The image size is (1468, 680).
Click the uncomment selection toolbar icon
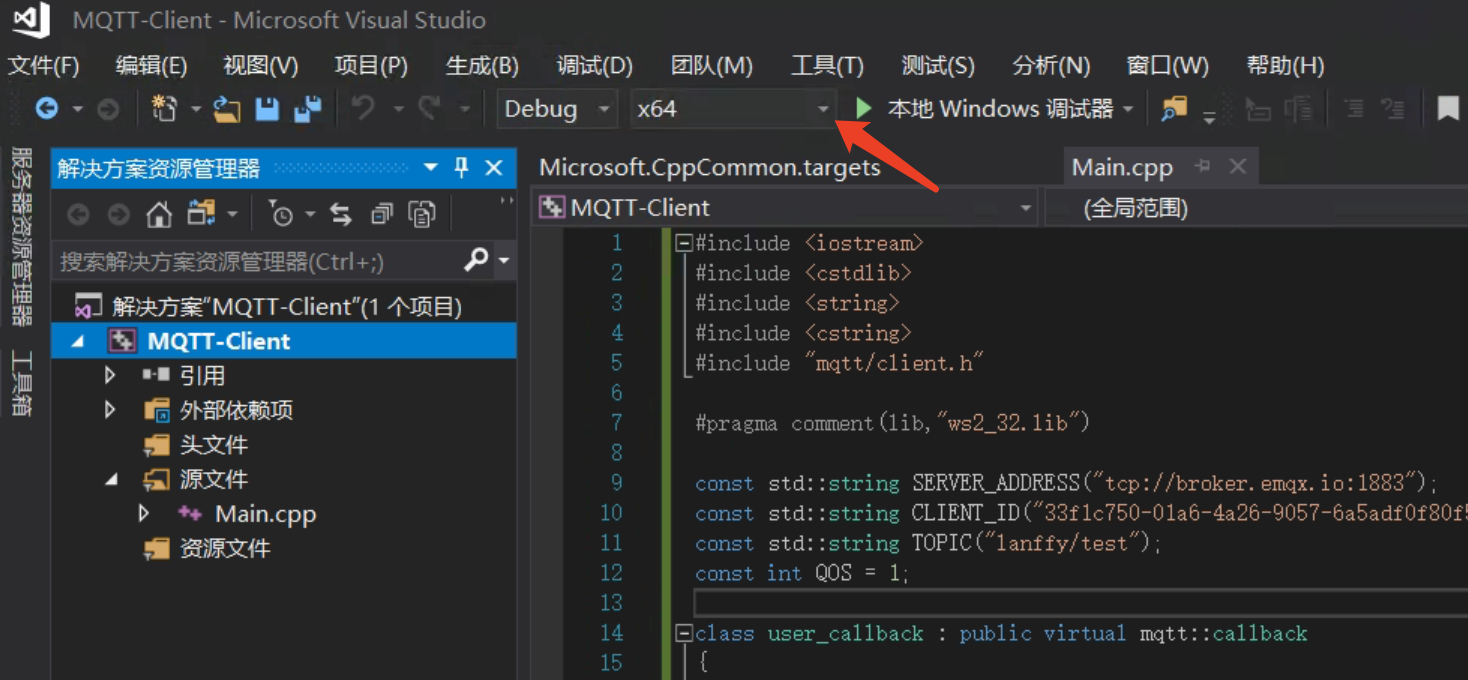click(1393, 108)
